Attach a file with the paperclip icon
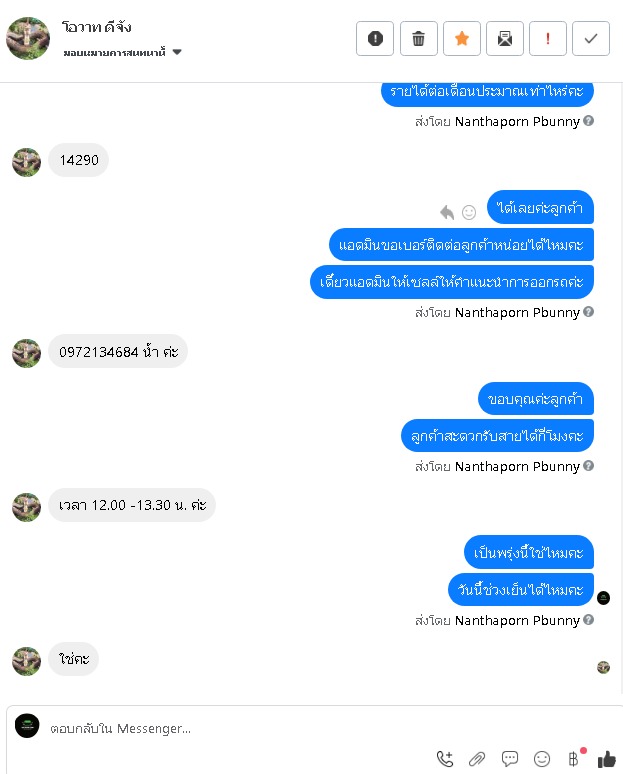Viewport: 623px width, 774px height. click(477, 759)
